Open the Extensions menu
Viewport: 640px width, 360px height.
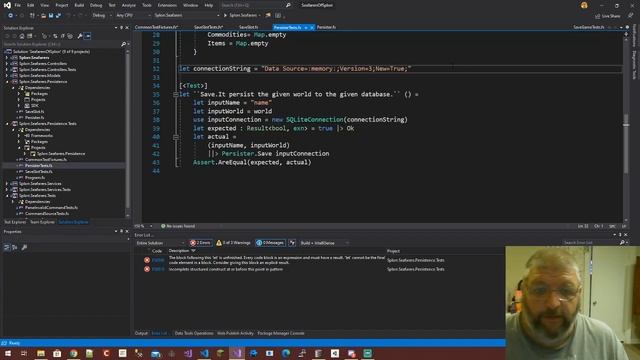[167, 5]
